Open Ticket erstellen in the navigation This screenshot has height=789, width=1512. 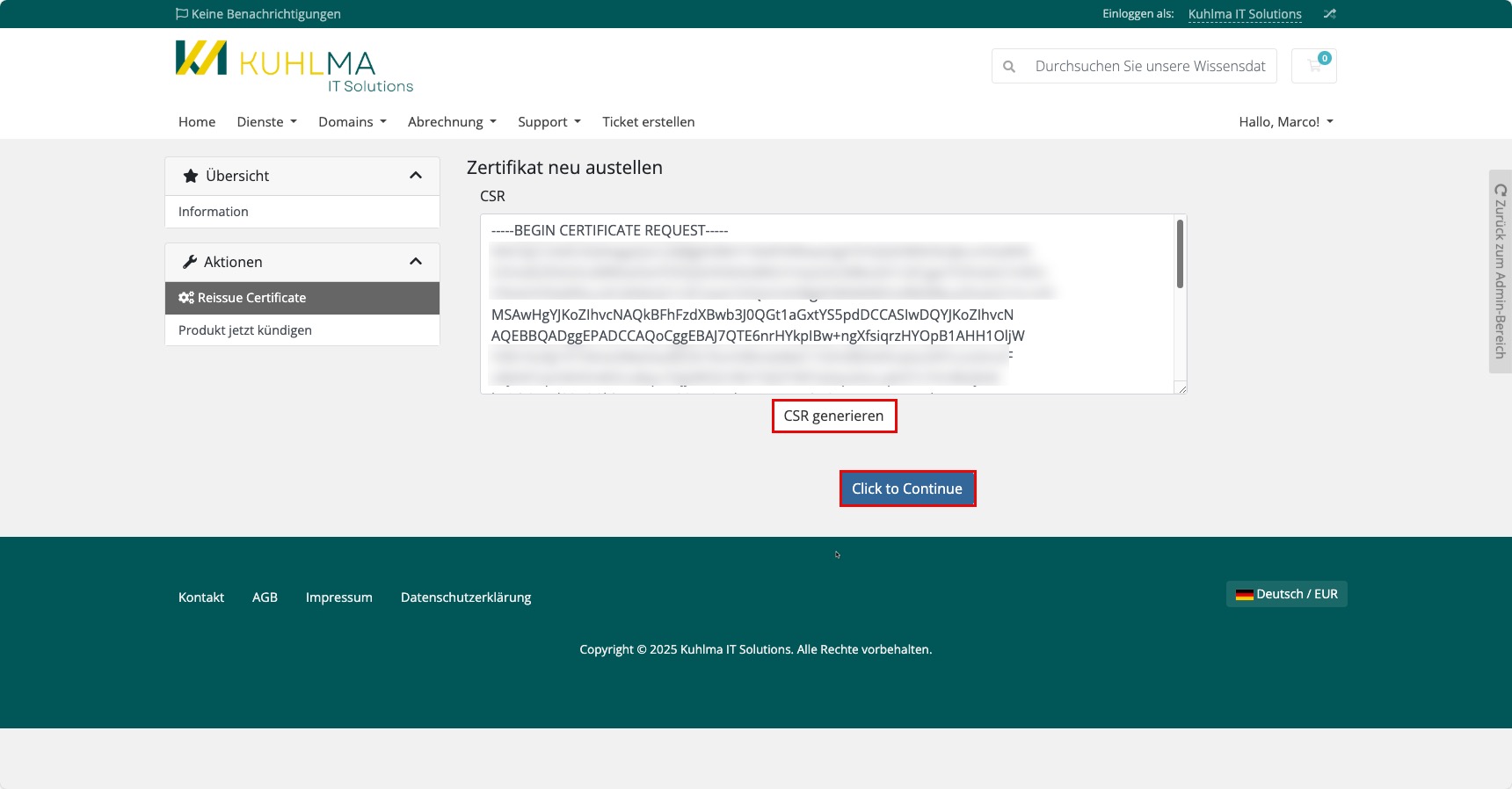pyautogui.click(x=648, y=122)
